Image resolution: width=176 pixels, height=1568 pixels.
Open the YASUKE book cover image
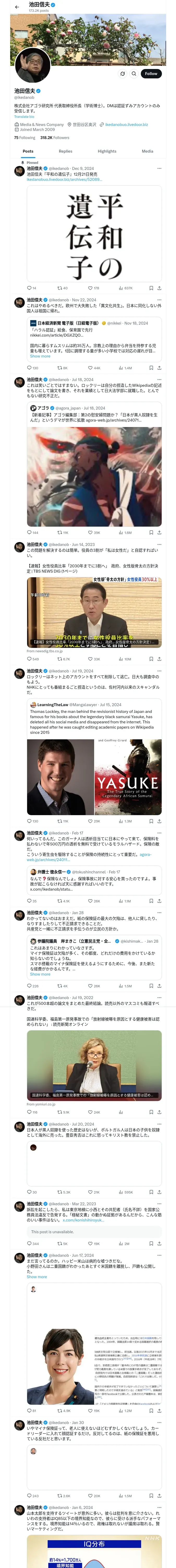click(128, 777)
